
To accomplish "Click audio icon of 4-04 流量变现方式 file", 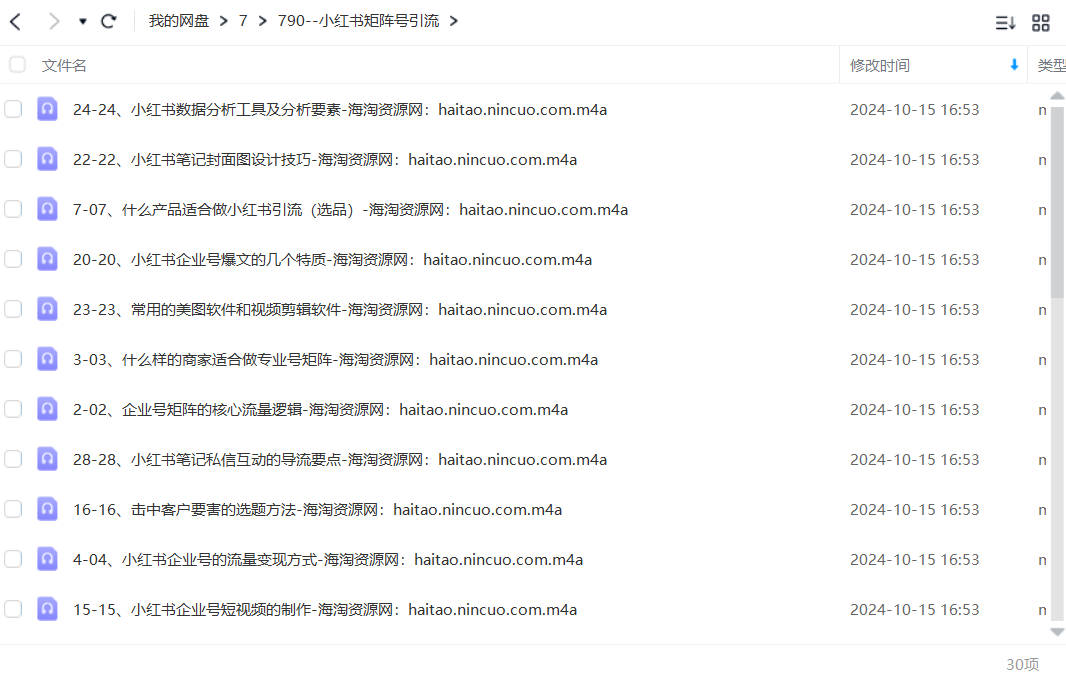I will tap(47, 559).
